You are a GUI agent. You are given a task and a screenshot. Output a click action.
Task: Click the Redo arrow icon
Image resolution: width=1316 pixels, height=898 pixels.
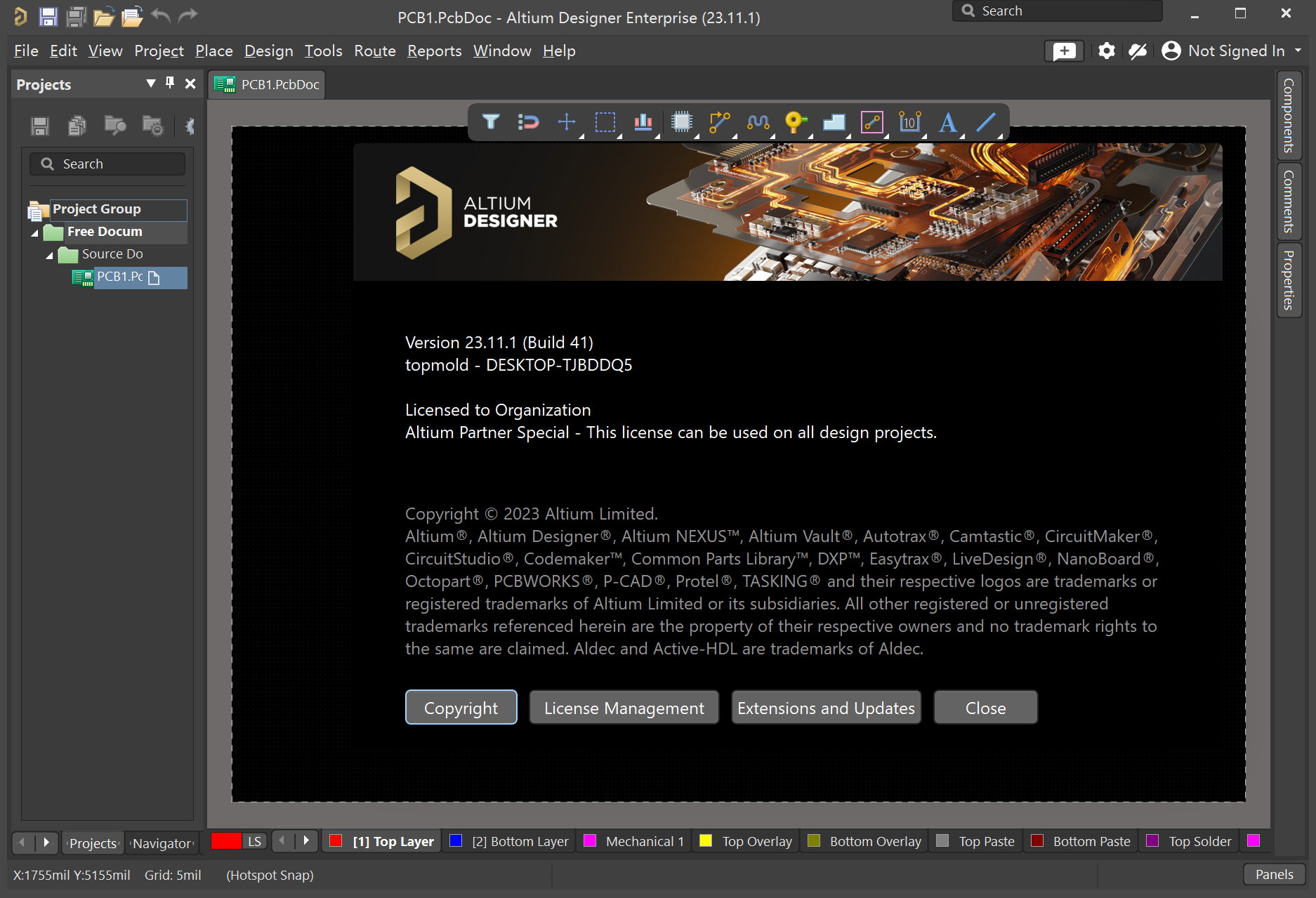187,15
